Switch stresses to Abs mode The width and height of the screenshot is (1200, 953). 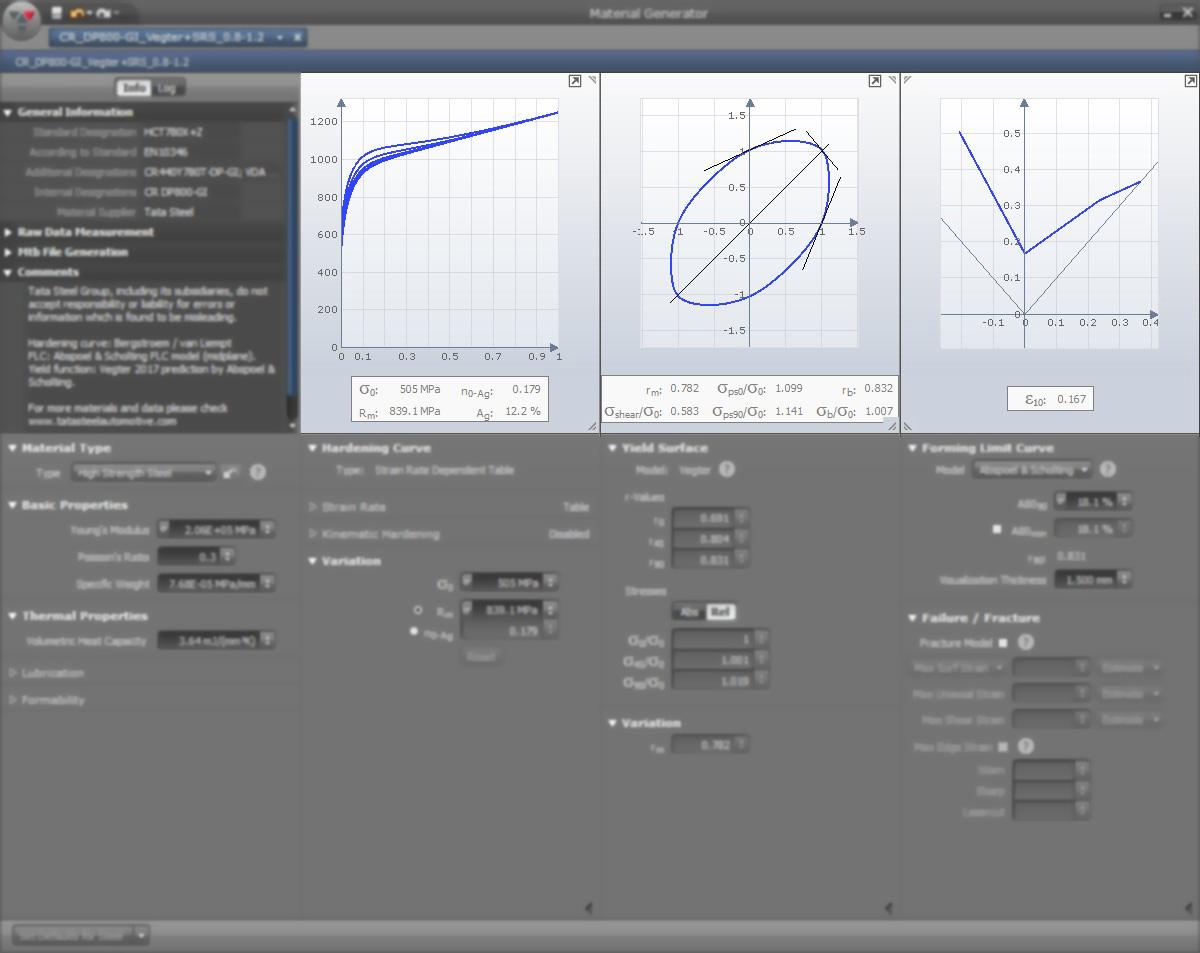point(689,611)
